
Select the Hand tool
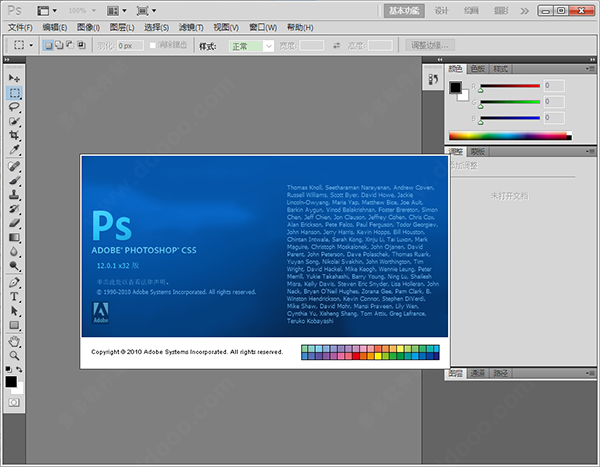(14, 341)
